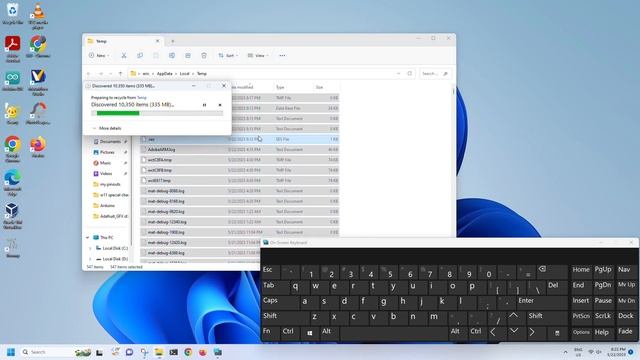Image resolution: width=640 pixels, height=360 pixels.
Task: Expand the Local Disk (C:) tree node
Action: coord(90,248)
